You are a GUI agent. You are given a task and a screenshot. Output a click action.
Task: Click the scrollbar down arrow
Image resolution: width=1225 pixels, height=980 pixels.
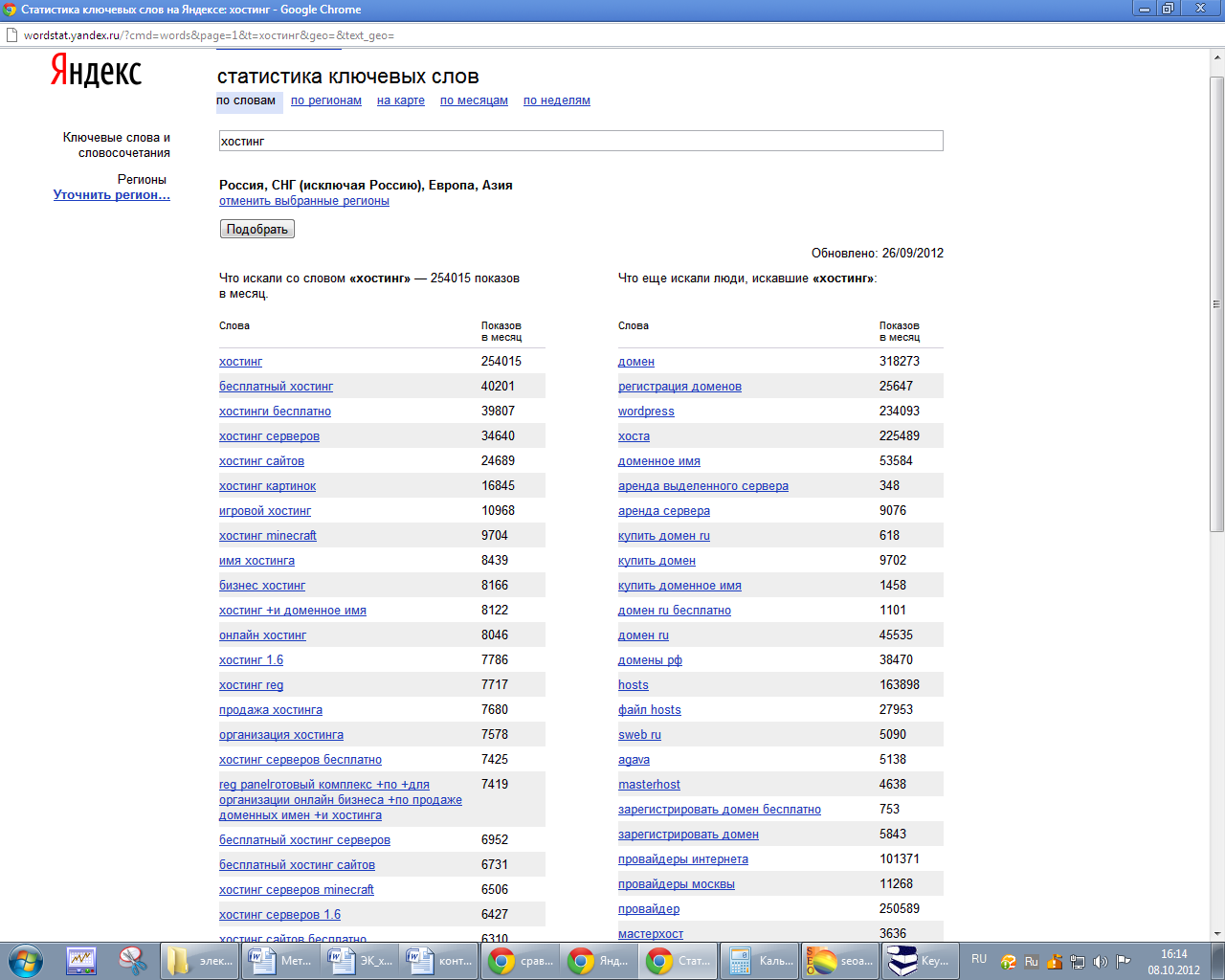1217,934
